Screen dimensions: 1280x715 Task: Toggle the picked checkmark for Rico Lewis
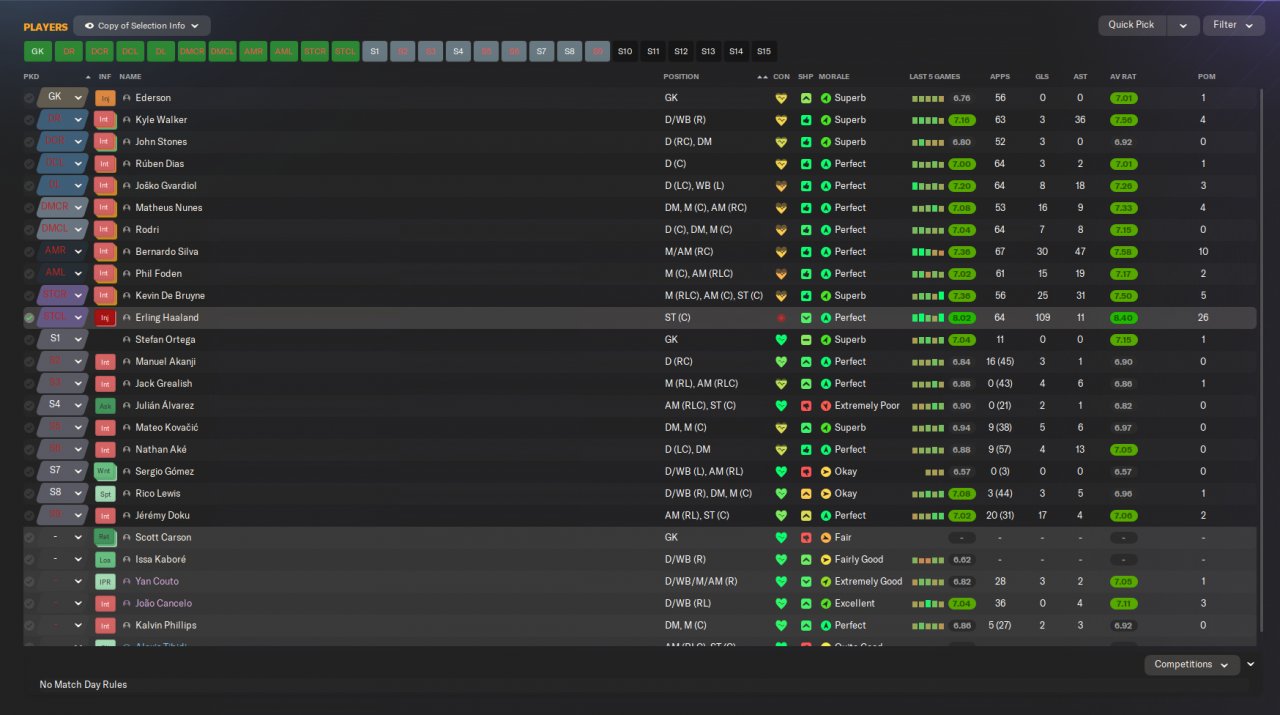click(29, 494)
